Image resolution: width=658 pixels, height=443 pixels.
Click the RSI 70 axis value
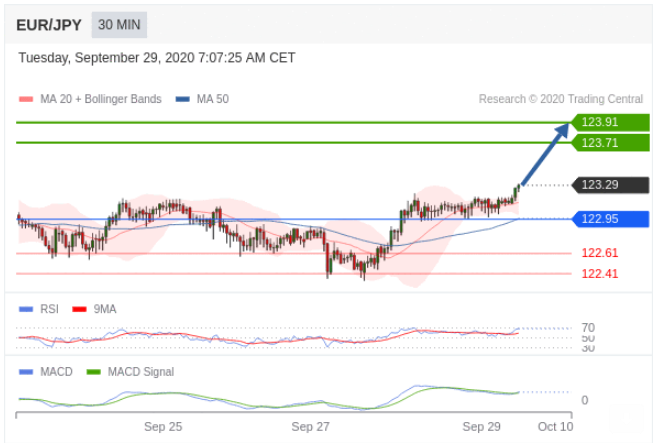(x=588, y=327)
